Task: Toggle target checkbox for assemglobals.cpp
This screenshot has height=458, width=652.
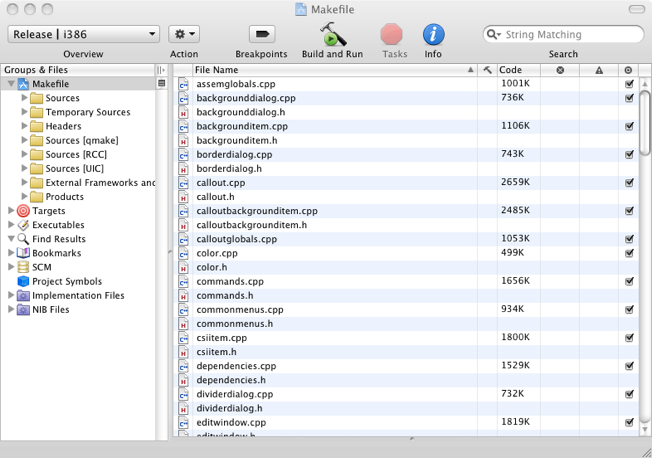Action: [629, 84]
